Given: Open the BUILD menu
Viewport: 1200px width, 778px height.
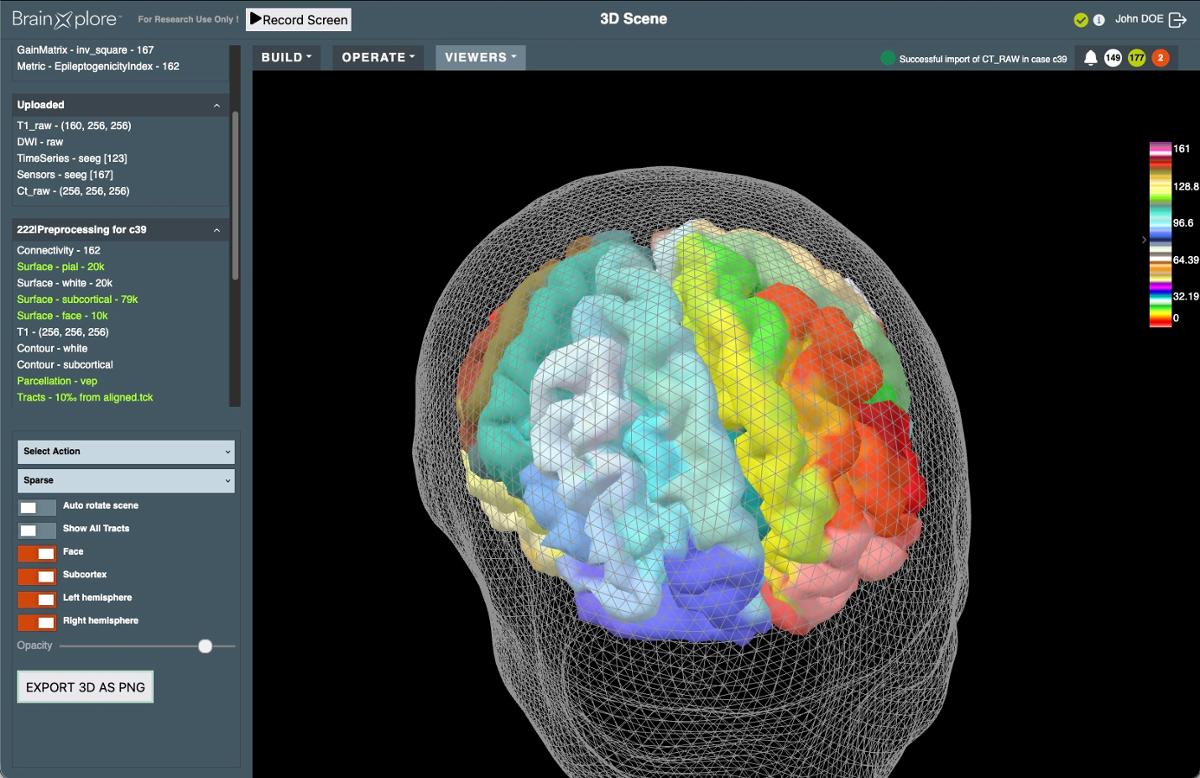Looking at the screenshot, I should click(x=287, y=57).
